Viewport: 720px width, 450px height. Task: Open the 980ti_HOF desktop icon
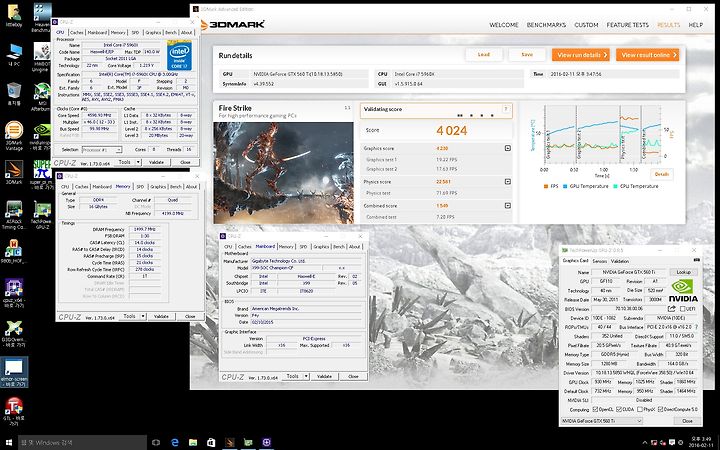pos(14,252)
